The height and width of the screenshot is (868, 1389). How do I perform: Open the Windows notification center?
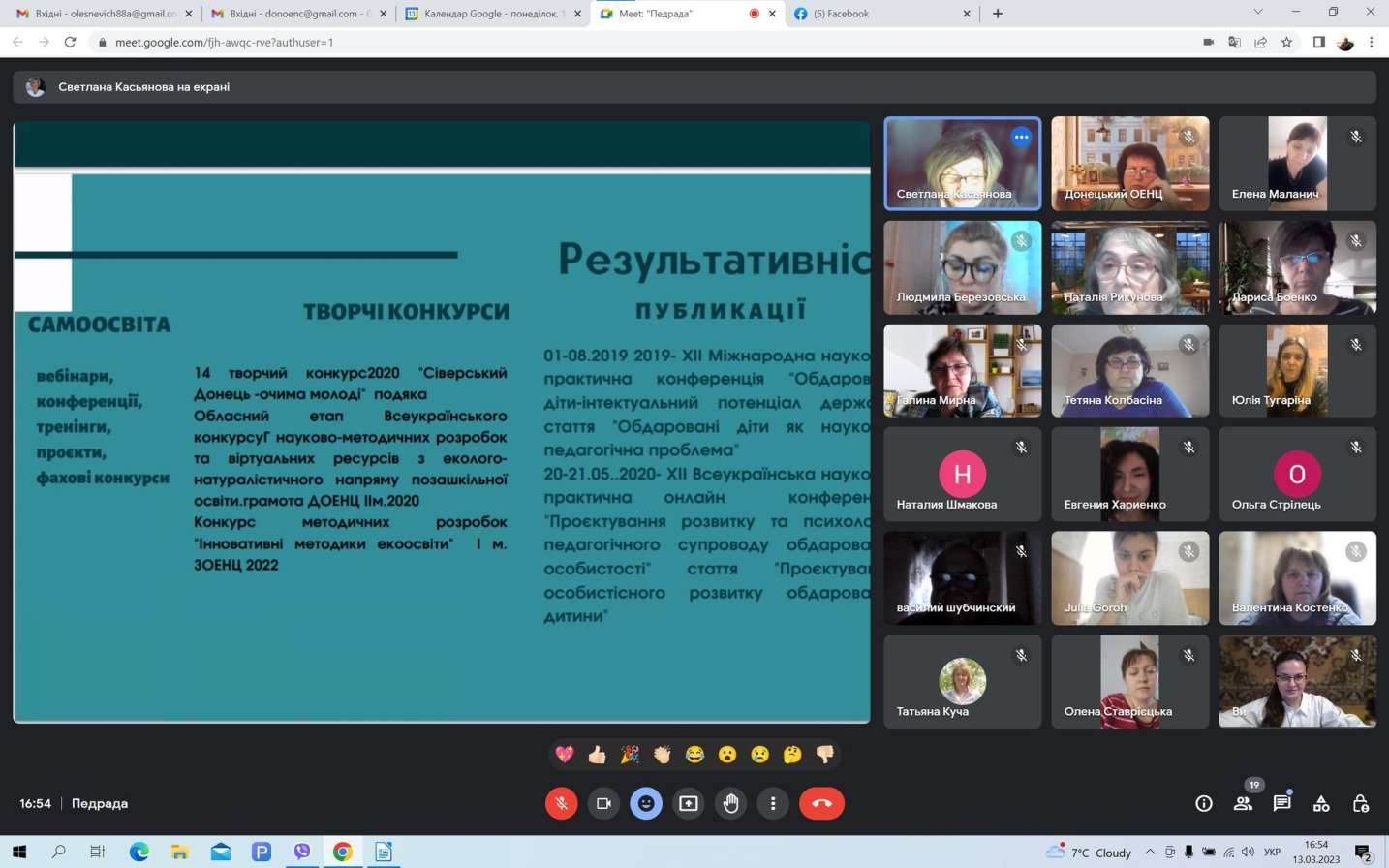(x=1364, y=852)
